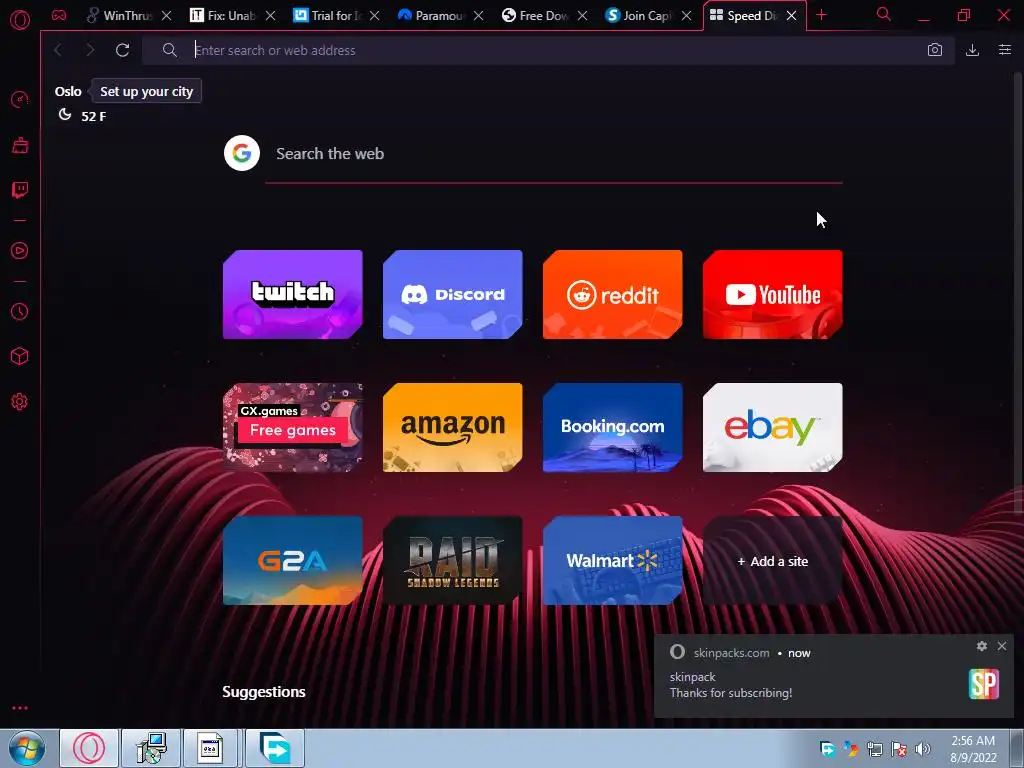Open GX Cleaner icon in sidebar
Viewport: 1024px width, 768px height.
pyautogui.click(x=20, y=145)
